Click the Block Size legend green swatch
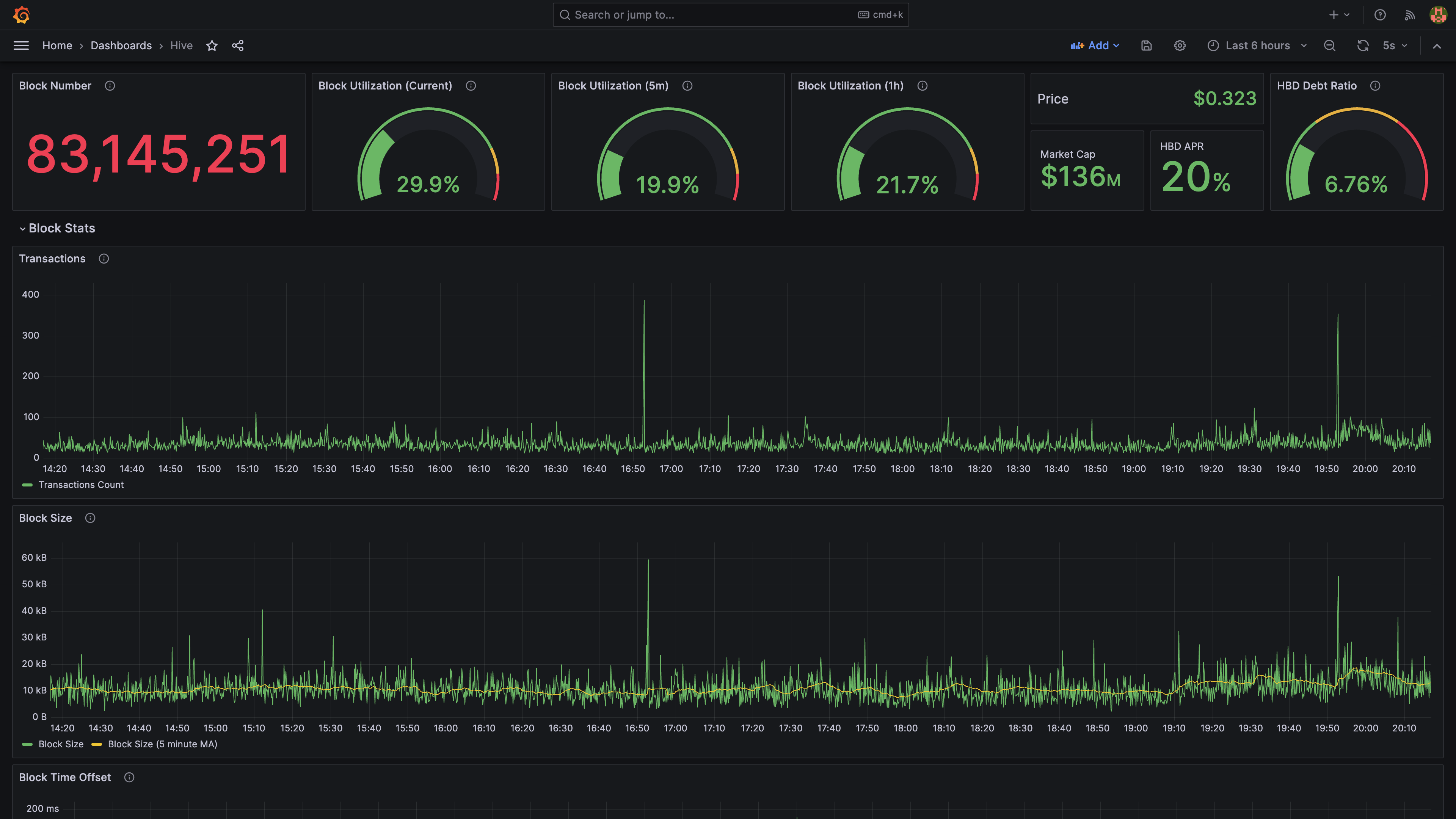The width and height of the screenshot is (1456, 819). coord(27,744)
